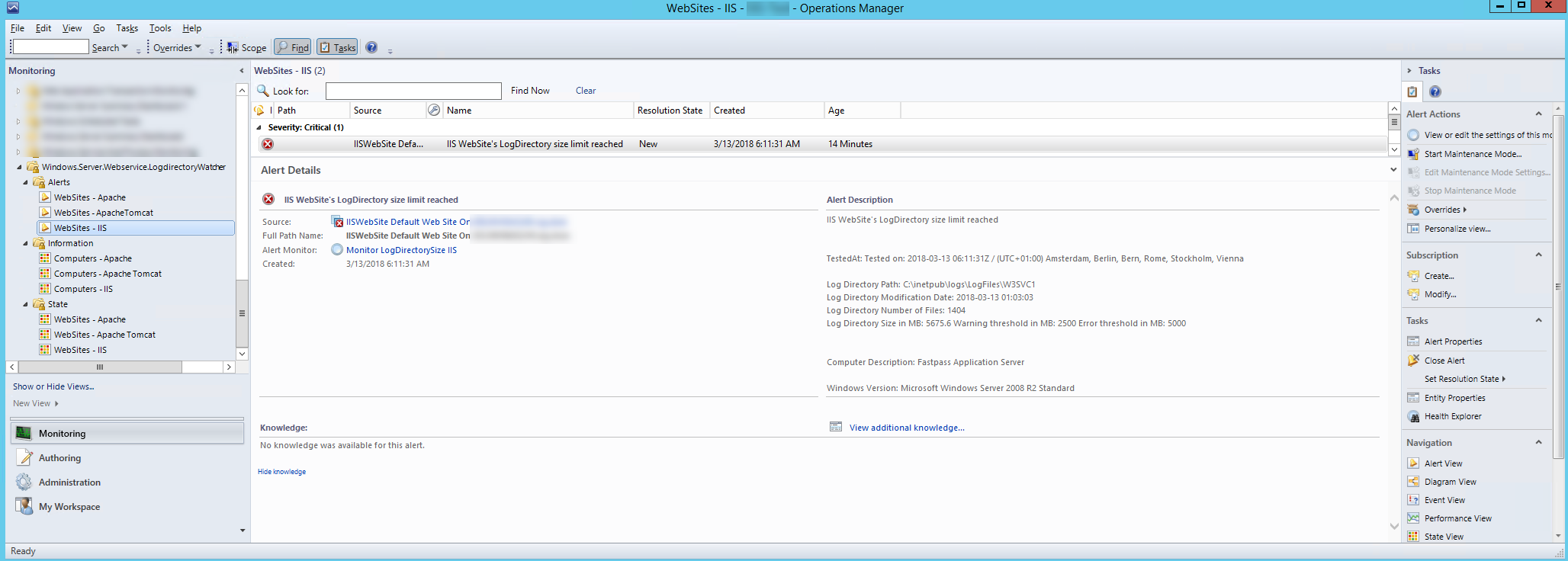Select Computers - Apache Tomcat view
Viewport: 1568px width, 561px height.
coord(108,274)
